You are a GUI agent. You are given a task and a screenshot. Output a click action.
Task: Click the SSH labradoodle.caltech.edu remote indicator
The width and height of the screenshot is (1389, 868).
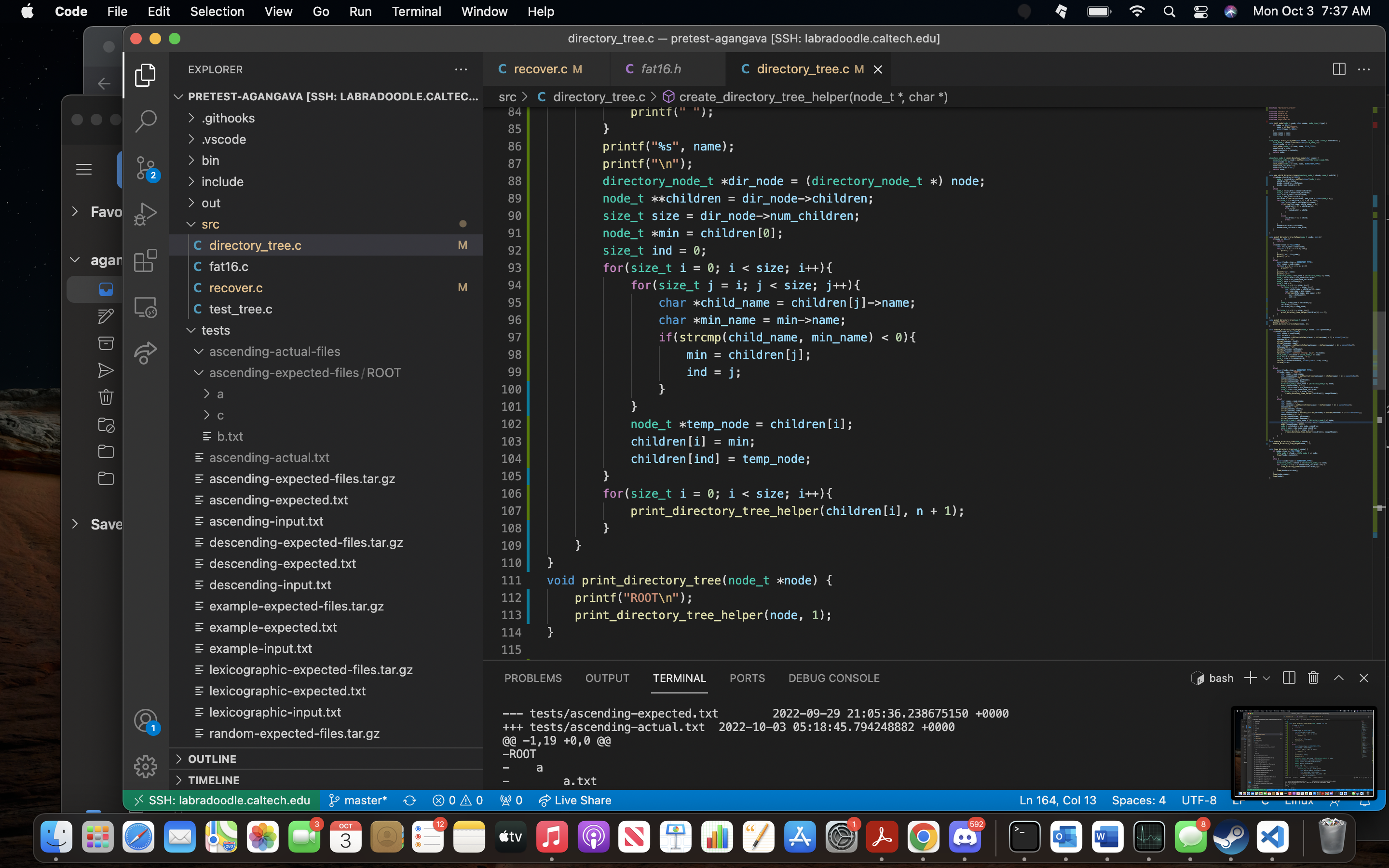pyautogui.click(x=221, y=800)
